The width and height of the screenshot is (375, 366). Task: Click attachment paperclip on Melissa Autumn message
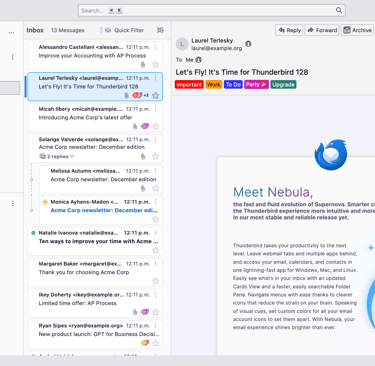click(x=143, y=188)
